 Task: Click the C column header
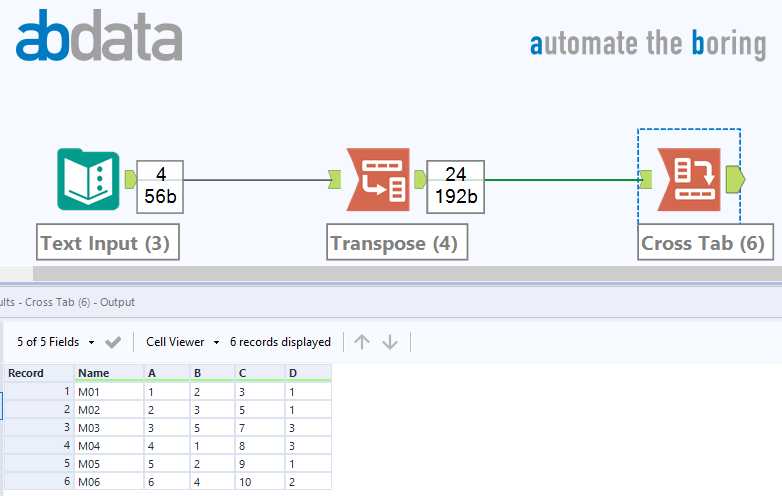[x=260, y=373]
